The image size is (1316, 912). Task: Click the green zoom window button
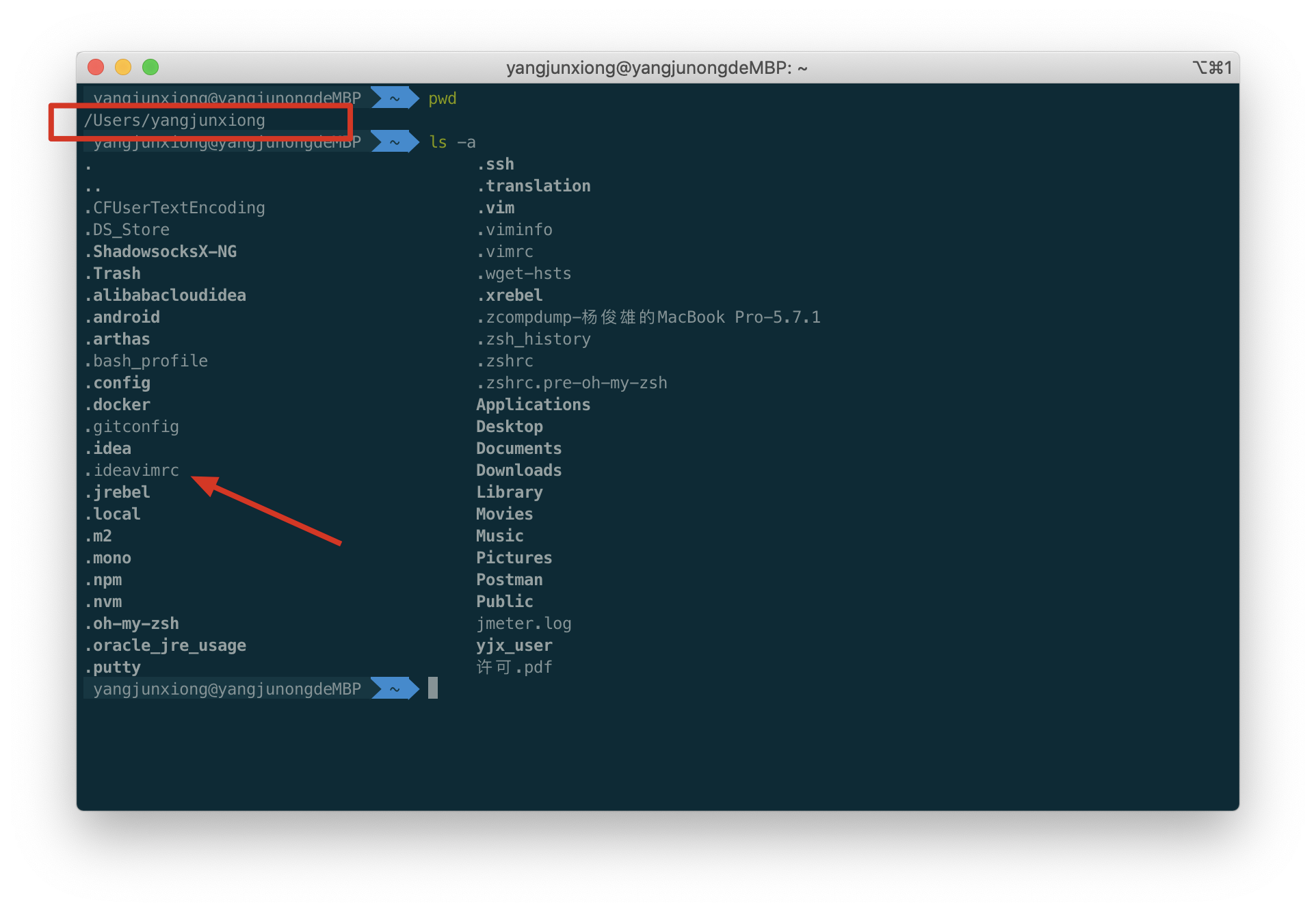point(150,67)
